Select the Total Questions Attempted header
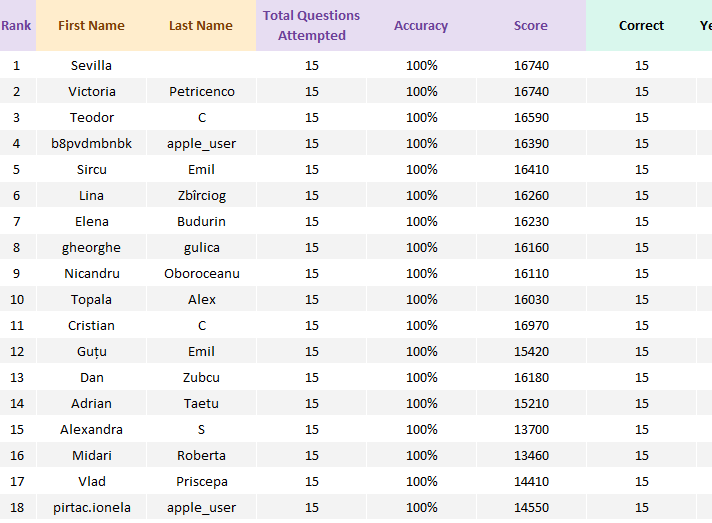 click(x=311, y=26)
